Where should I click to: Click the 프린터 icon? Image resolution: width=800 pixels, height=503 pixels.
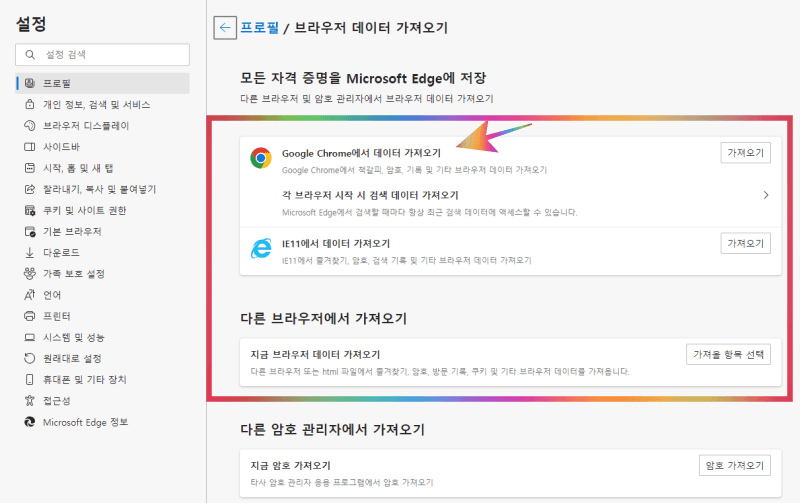[30, 316]
